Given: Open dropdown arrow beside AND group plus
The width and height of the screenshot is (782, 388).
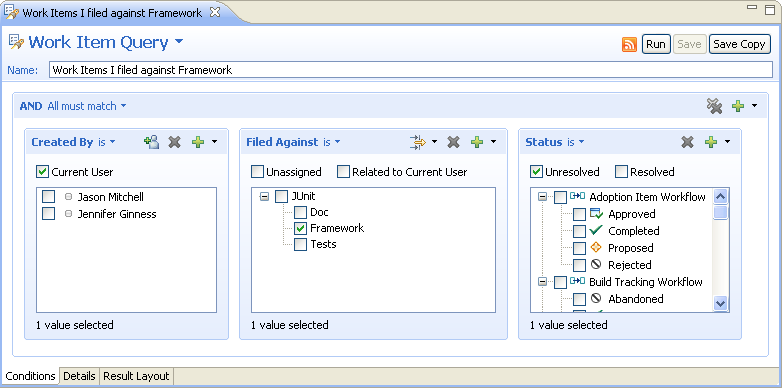Looking at the screenshot, I should click(754, 106).
